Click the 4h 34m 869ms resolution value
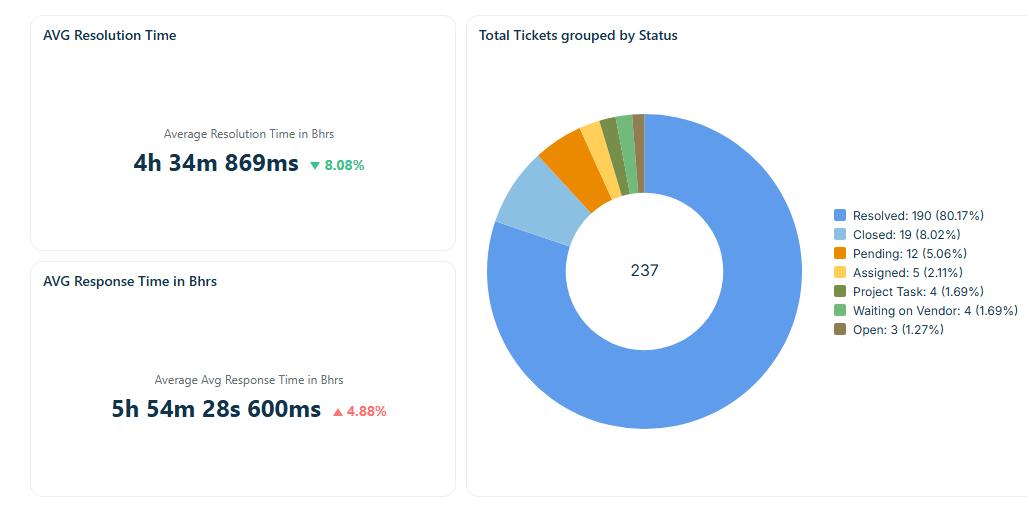1027x518 pixels. [x=216, y=164]
